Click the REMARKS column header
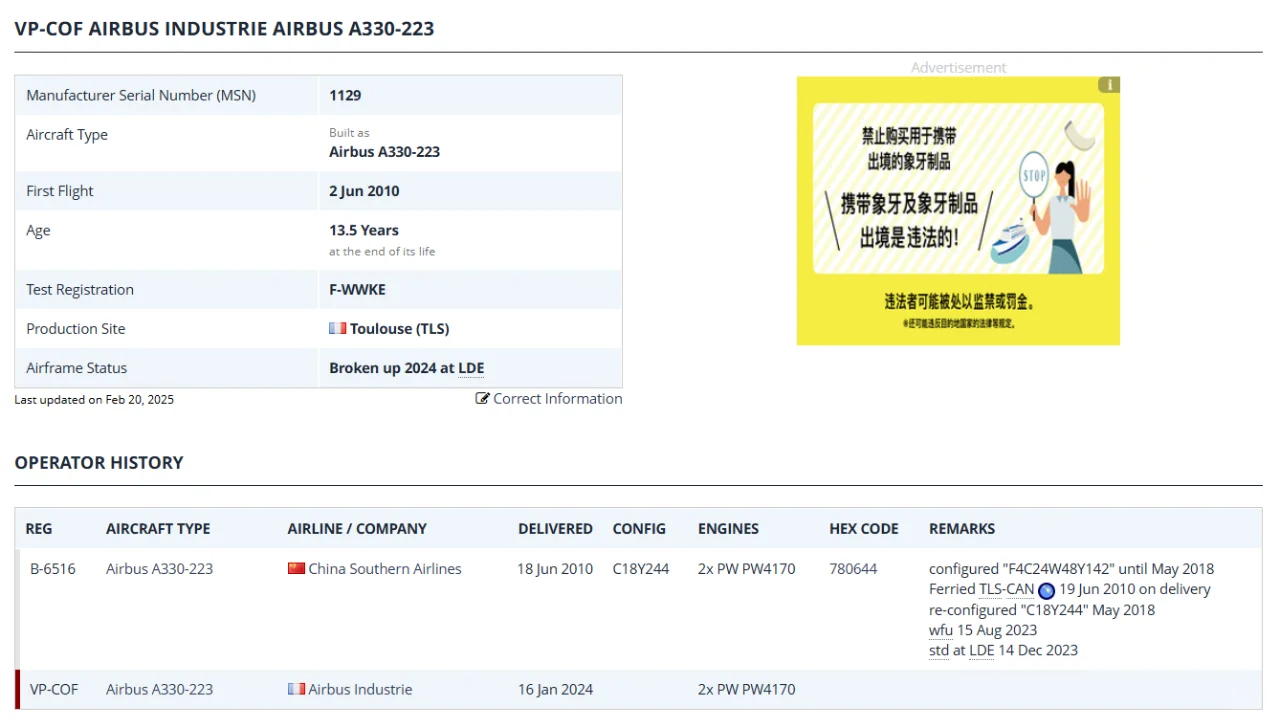The width and height of the screenshot is (1280, 721). [x=962, y=528]
